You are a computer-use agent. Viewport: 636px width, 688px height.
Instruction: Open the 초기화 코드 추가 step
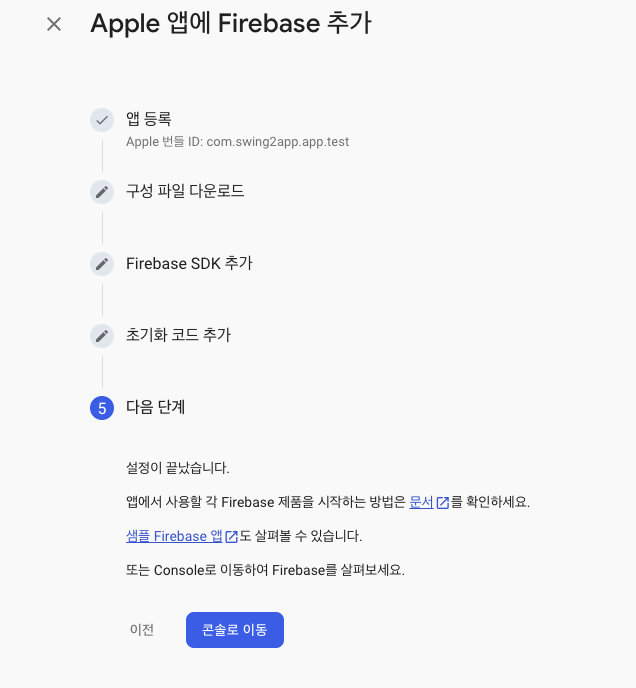click(178, 335)
